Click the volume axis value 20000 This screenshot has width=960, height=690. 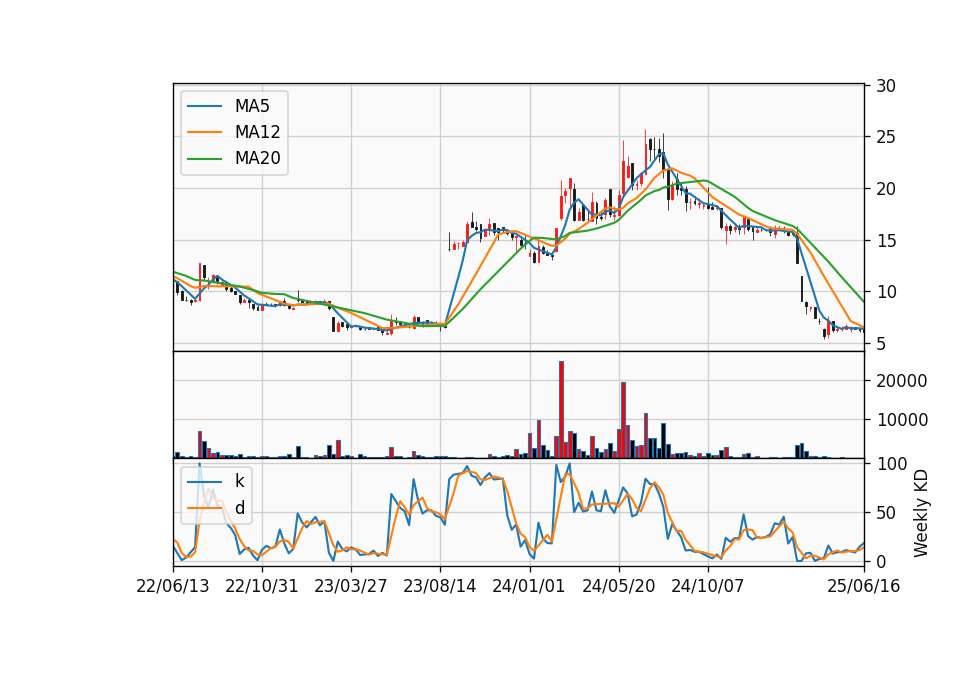tap(901, 381)
